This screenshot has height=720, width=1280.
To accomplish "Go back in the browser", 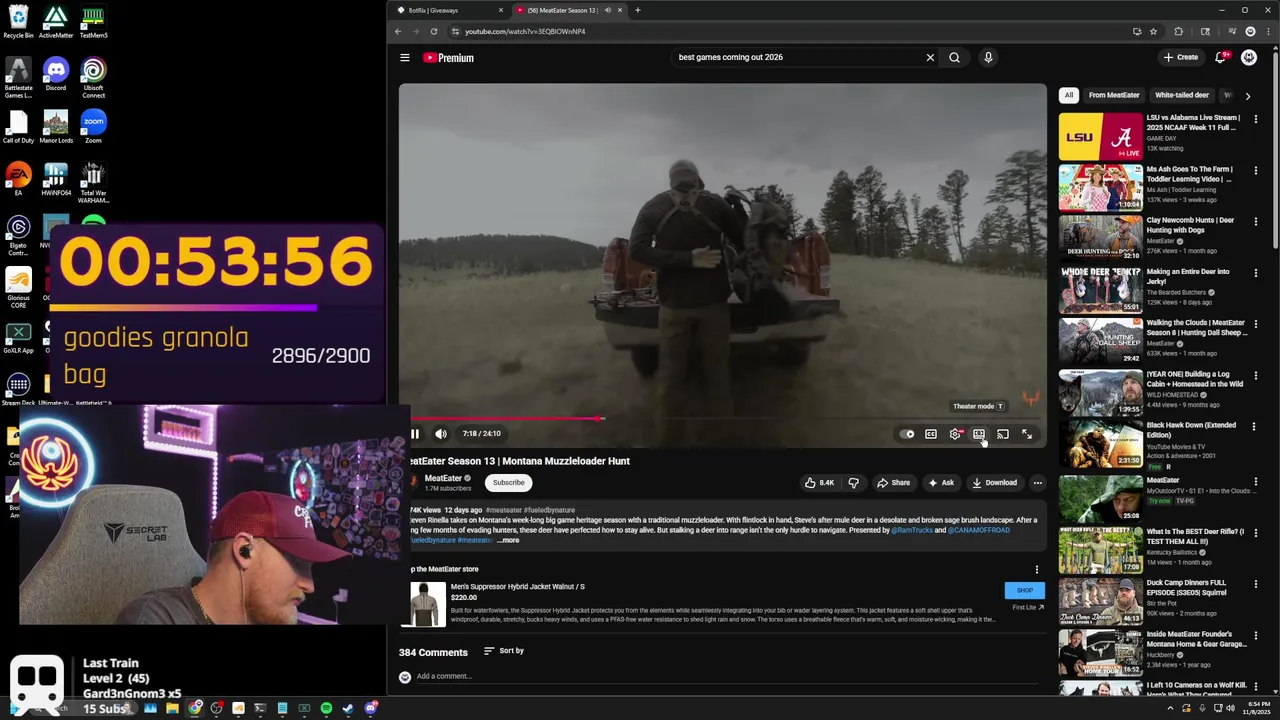I will coord(398,32).
